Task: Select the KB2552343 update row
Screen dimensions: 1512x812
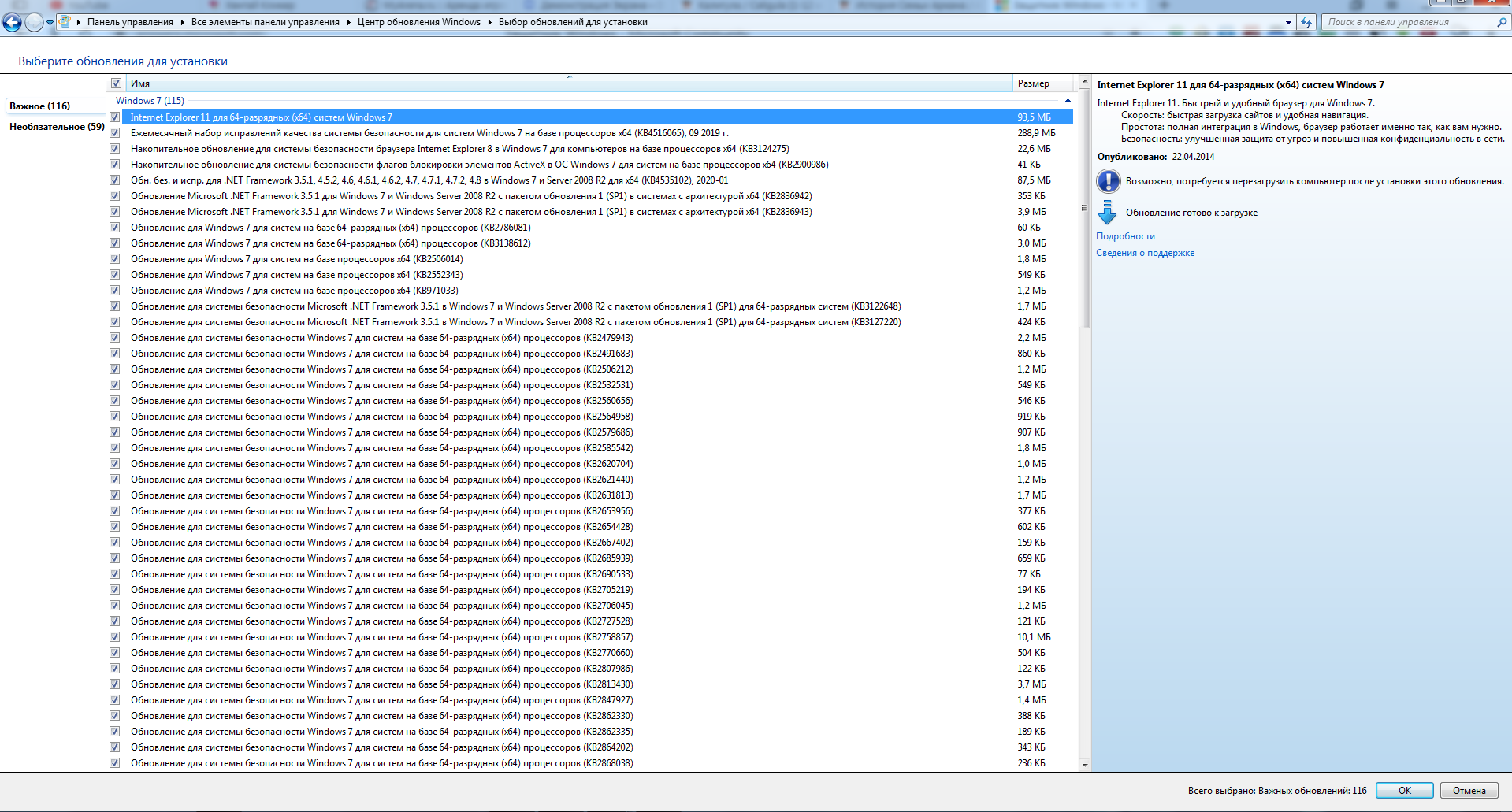Action: click(x=590, y=275)
